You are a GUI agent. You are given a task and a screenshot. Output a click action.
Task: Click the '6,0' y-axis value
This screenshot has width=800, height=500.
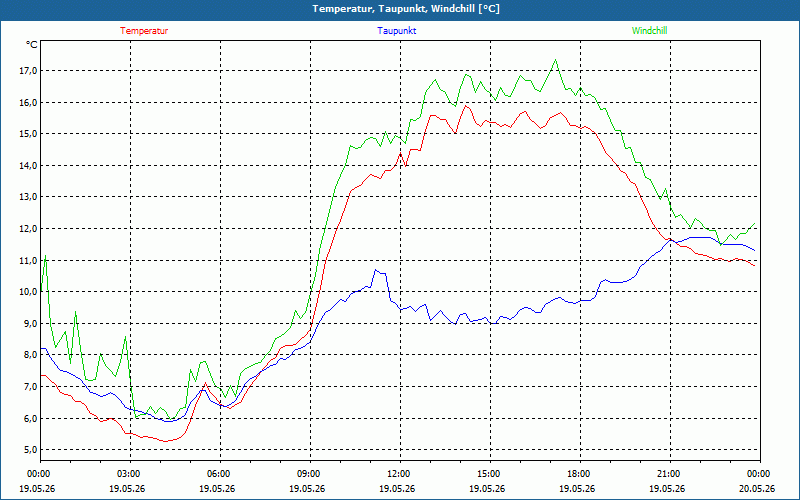click(x=31, y=418)
